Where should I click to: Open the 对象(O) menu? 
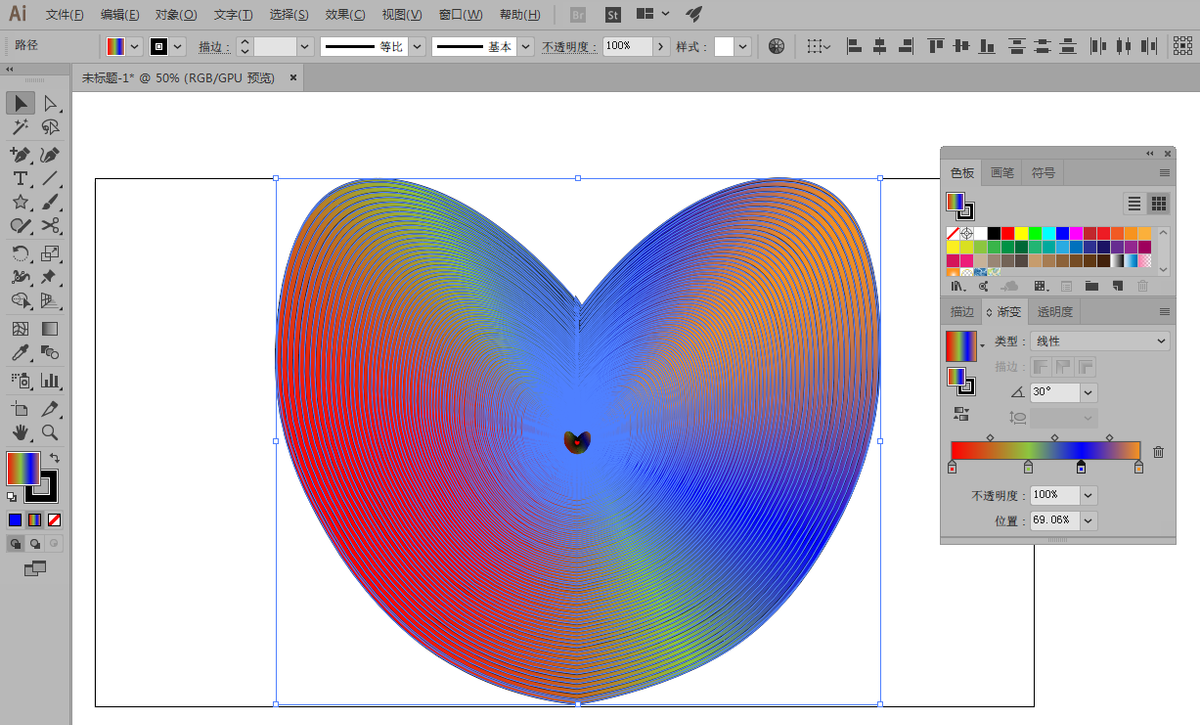(x=177, y=15)
